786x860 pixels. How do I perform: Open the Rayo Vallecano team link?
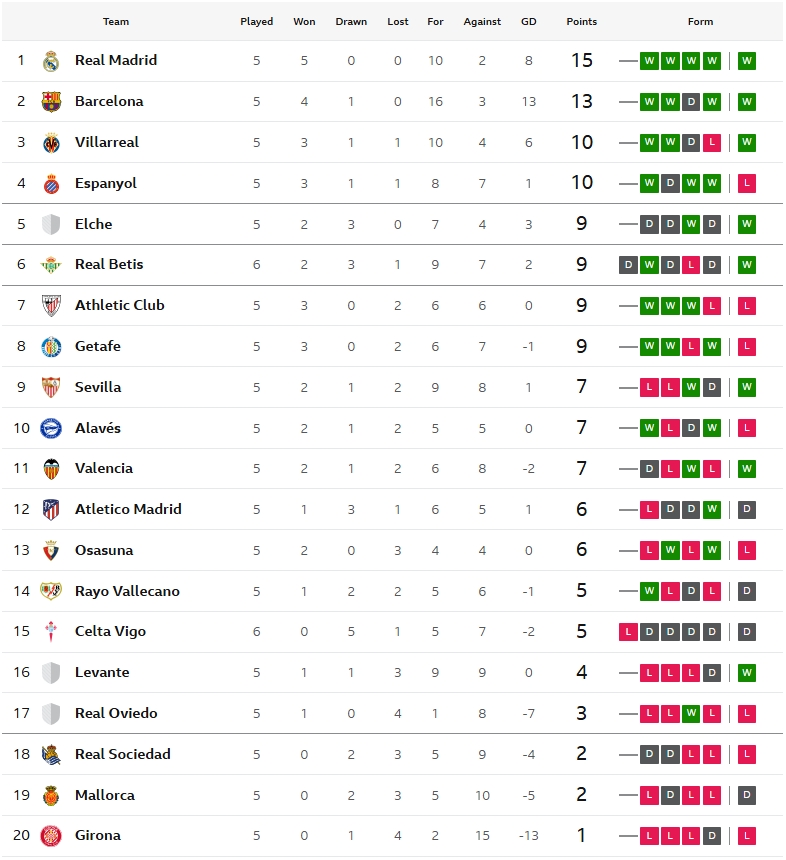coord(127,591)
